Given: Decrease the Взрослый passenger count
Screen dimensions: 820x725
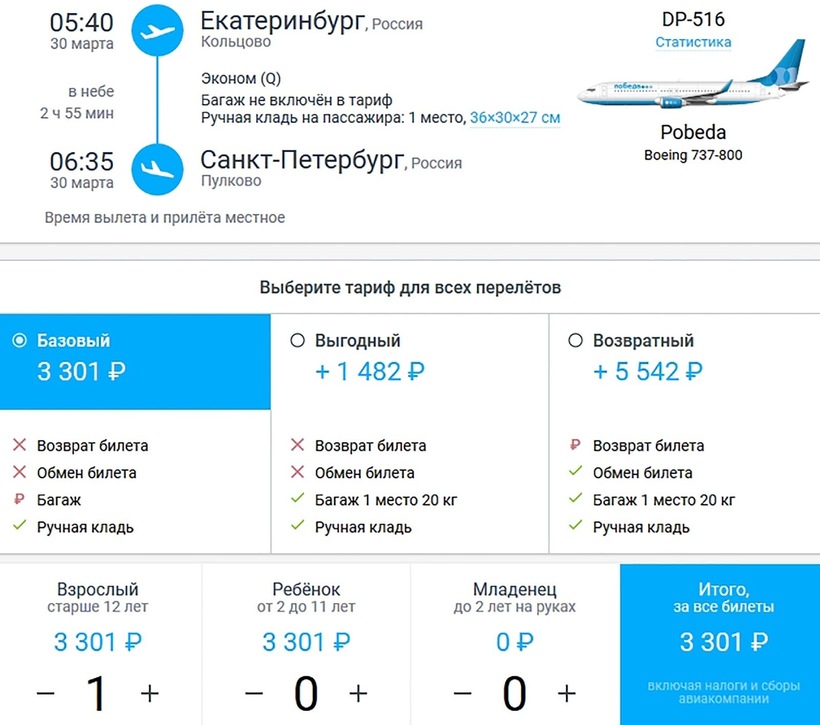Looking at the screenshot, I should coord(46,693).
